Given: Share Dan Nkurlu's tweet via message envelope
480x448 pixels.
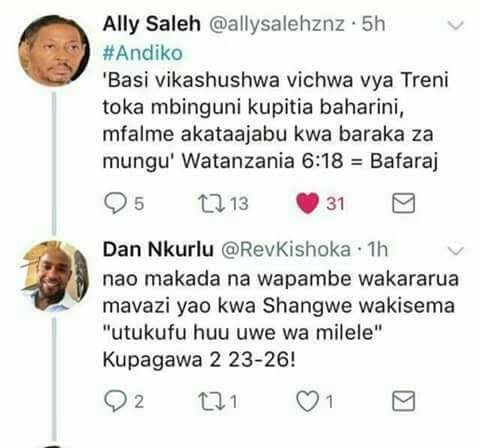Looking at the screenshot, I should 403,401.
